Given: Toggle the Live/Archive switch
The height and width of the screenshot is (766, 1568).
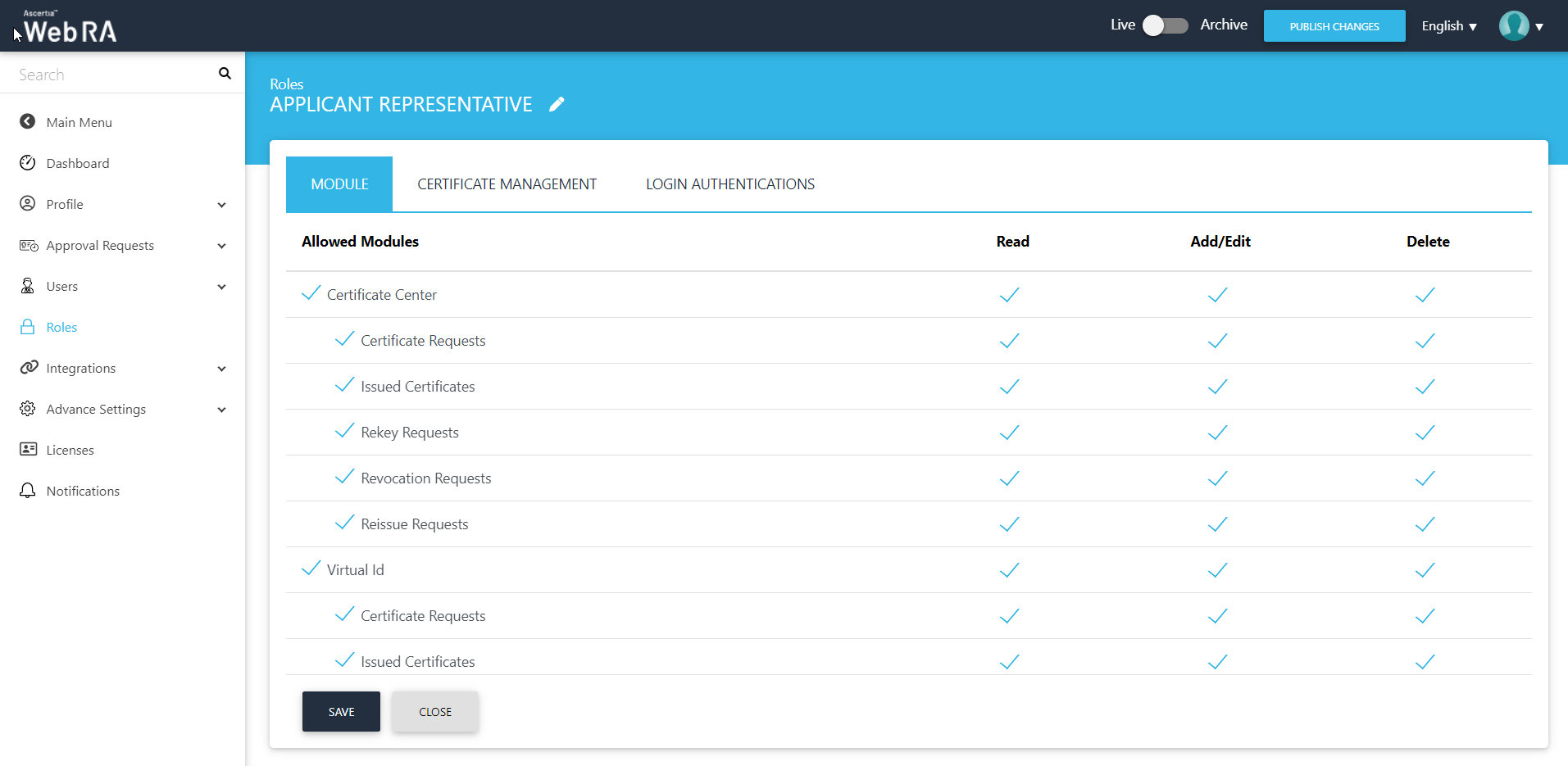Looking at the screenshot, I should (1166, 25).
